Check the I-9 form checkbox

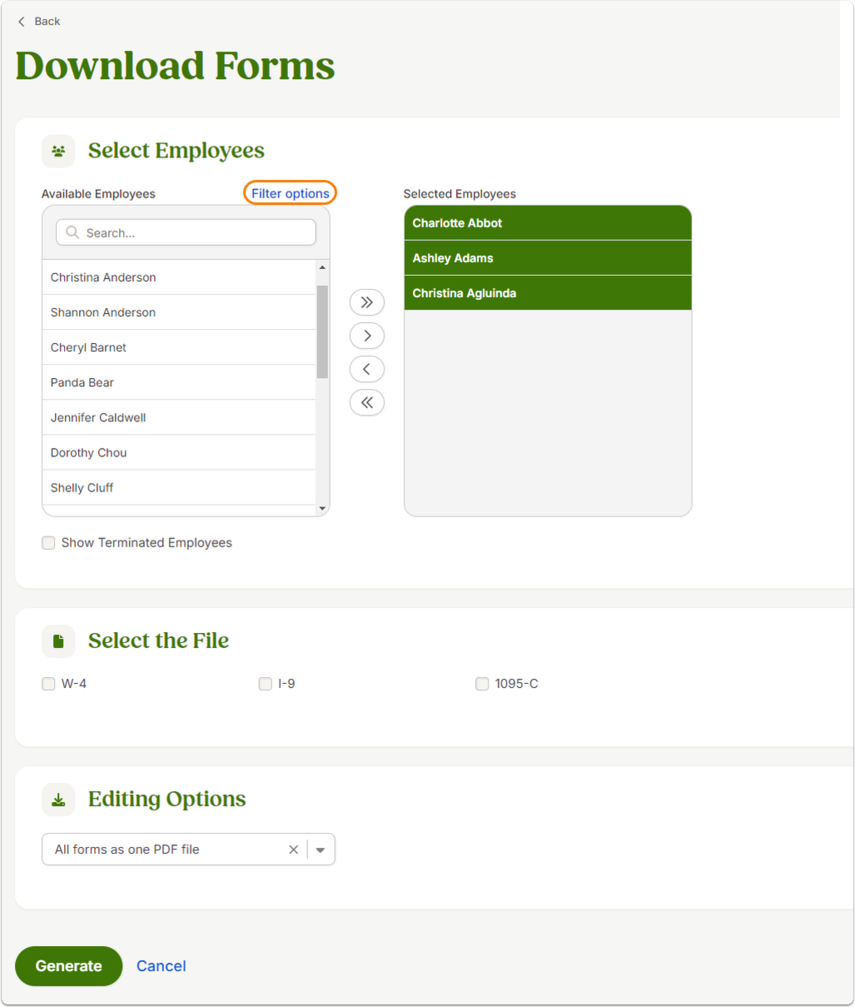(x=265, y=684)
